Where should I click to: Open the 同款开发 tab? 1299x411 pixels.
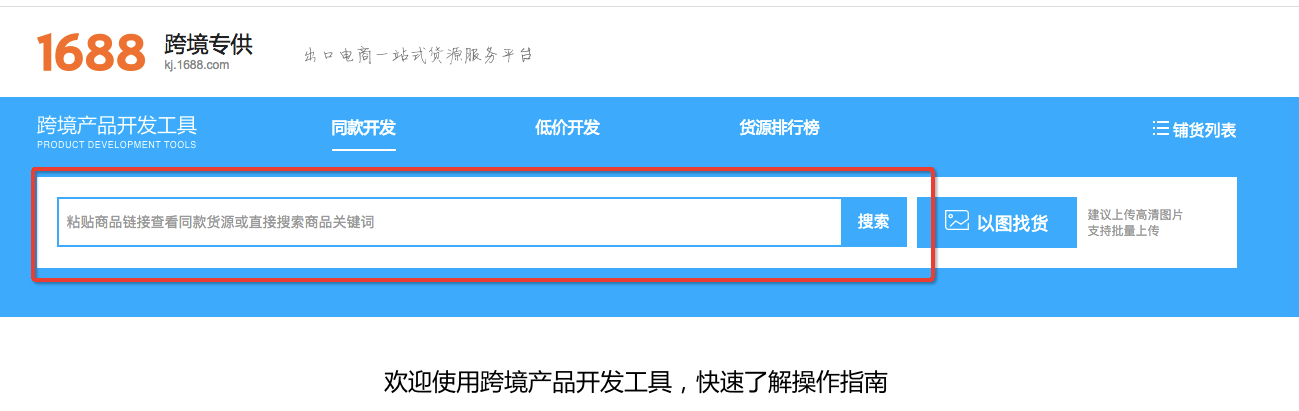(364, 128)
